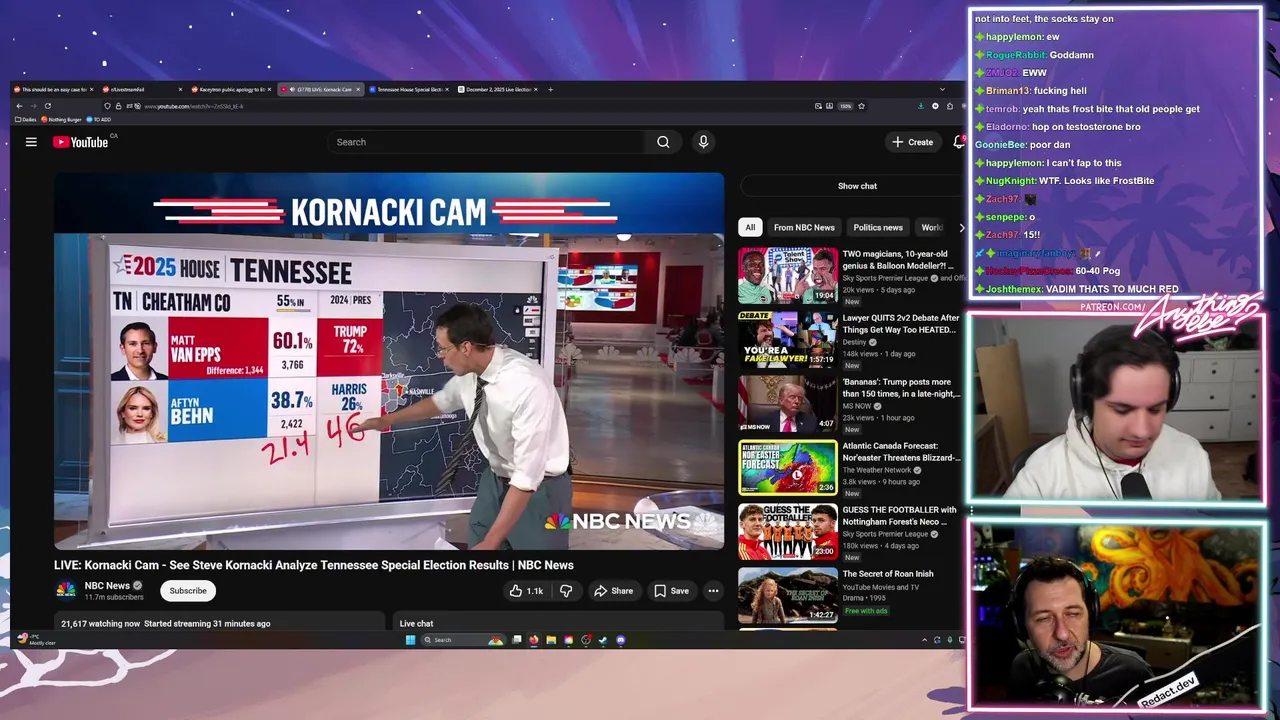Select the All filter chip
Image resolution: width=1280 pixels, height=720 pixels.
pos(750,227)
